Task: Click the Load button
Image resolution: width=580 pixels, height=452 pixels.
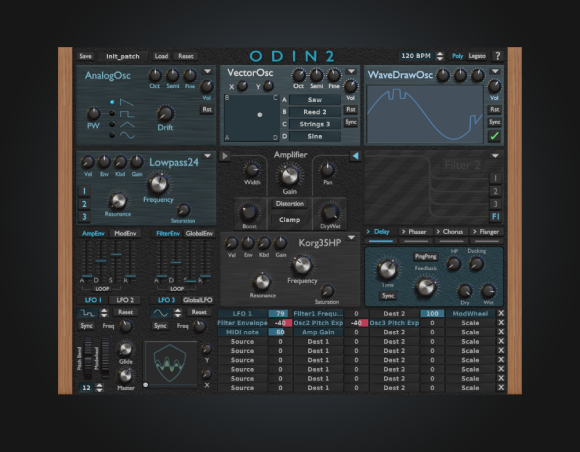Action: point(161,56)
